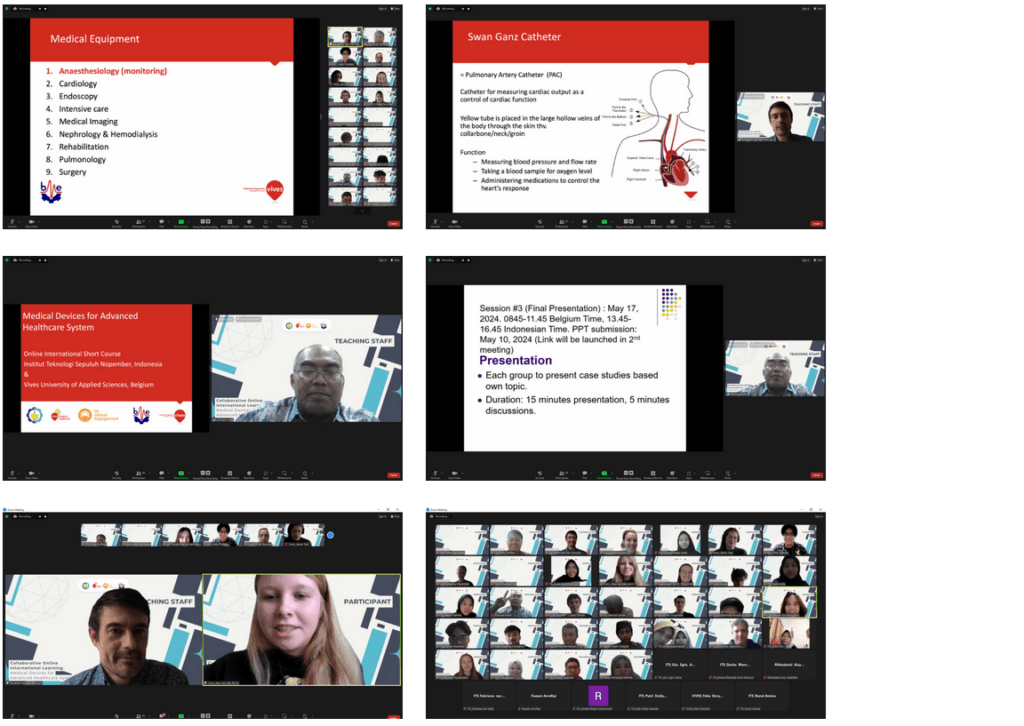Click Whiteboards icon in Session #3 Presentation window toolbar

(708, 474)
